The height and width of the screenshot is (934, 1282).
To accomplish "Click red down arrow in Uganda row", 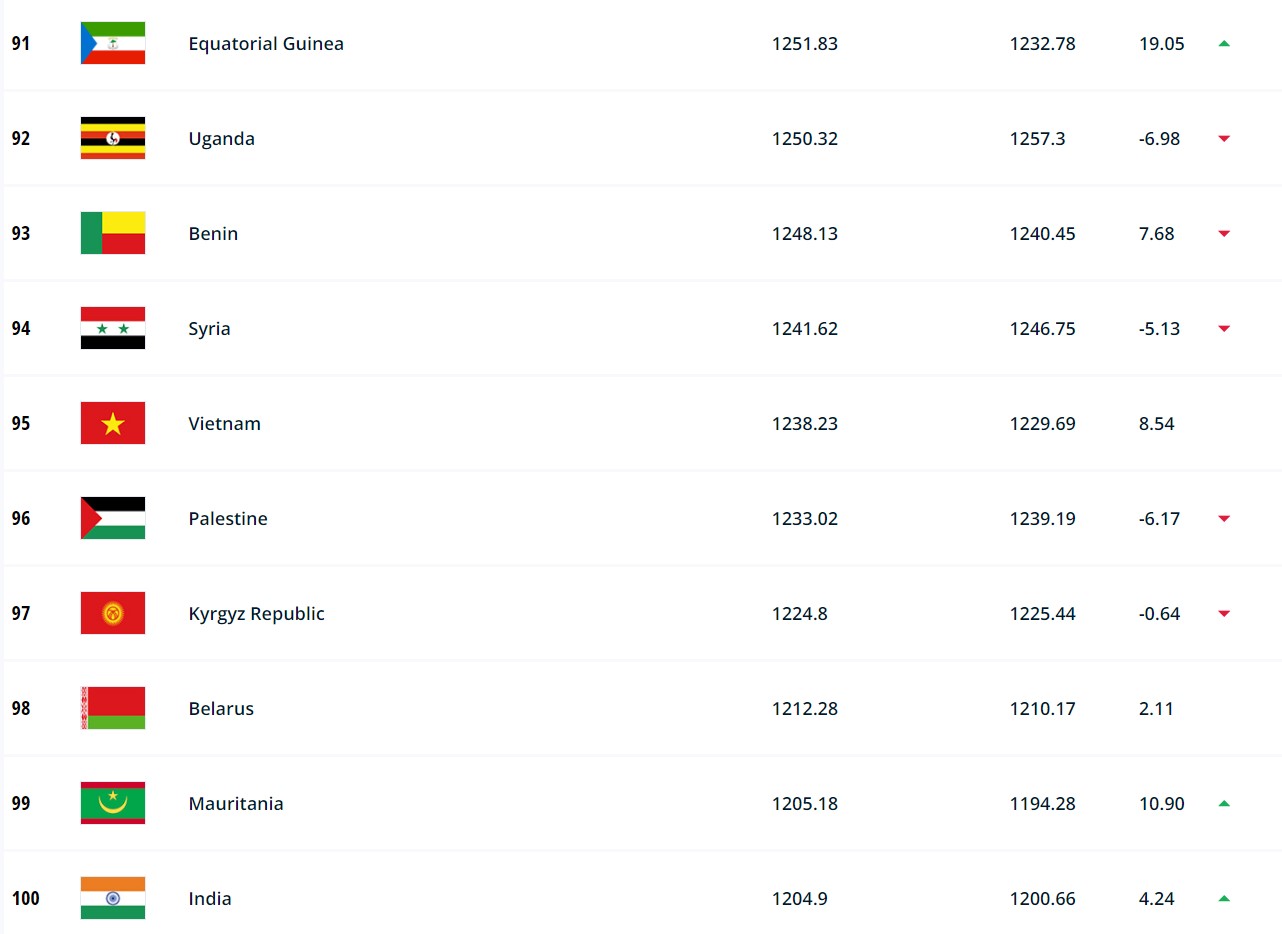I will tap(1223, 138).
